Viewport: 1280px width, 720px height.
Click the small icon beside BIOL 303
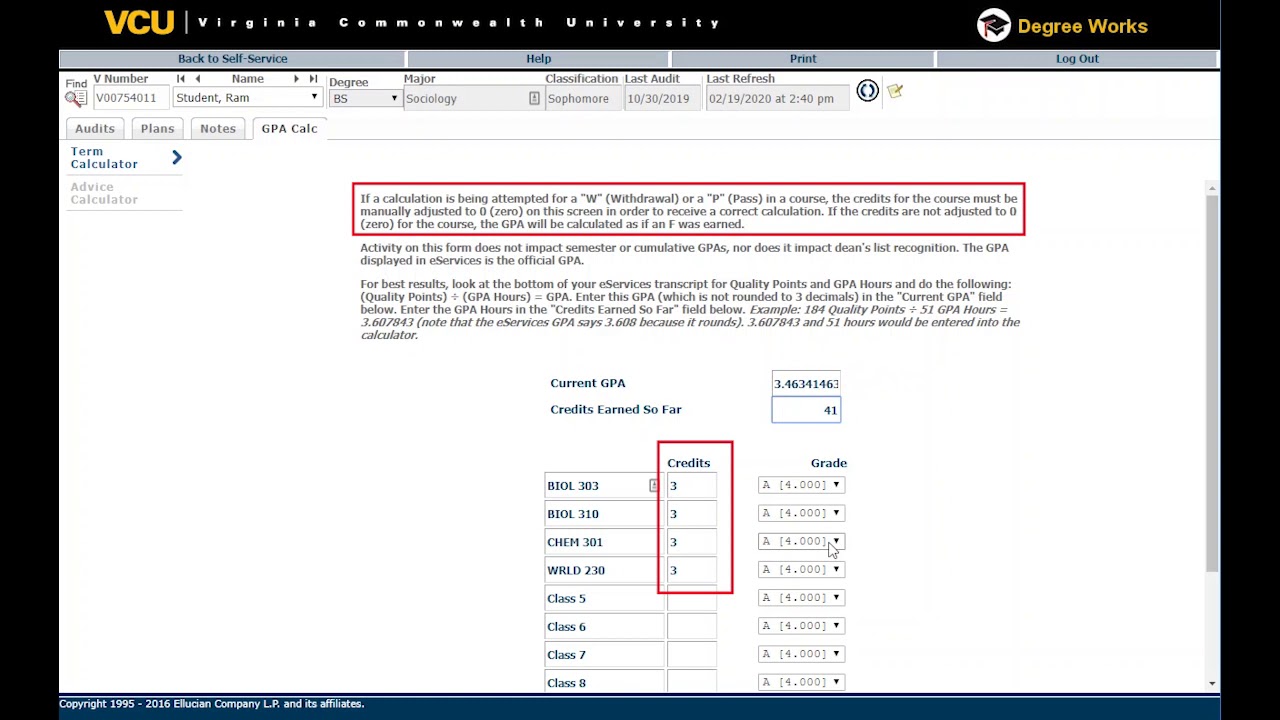pyautogui.click(x=654, y=486)
